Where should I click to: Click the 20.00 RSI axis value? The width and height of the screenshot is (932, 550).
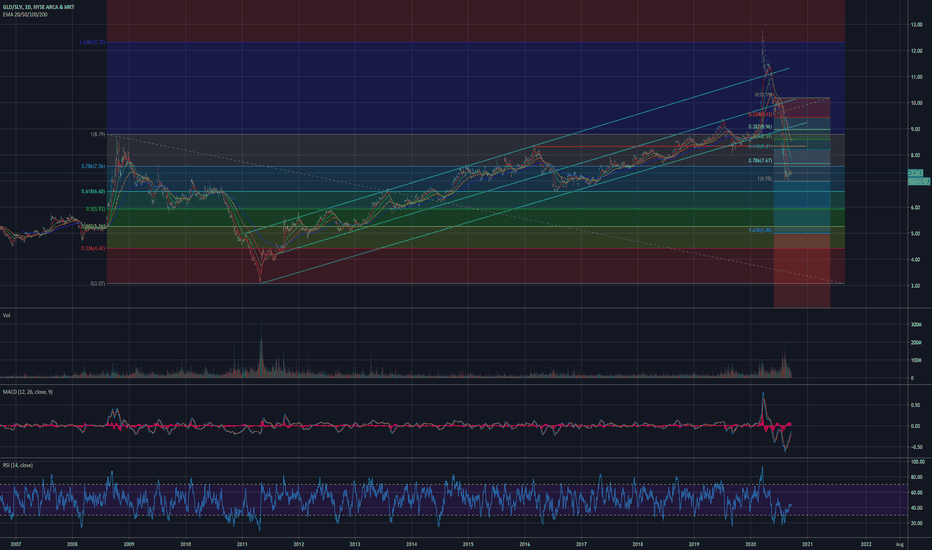coord(917,524)
